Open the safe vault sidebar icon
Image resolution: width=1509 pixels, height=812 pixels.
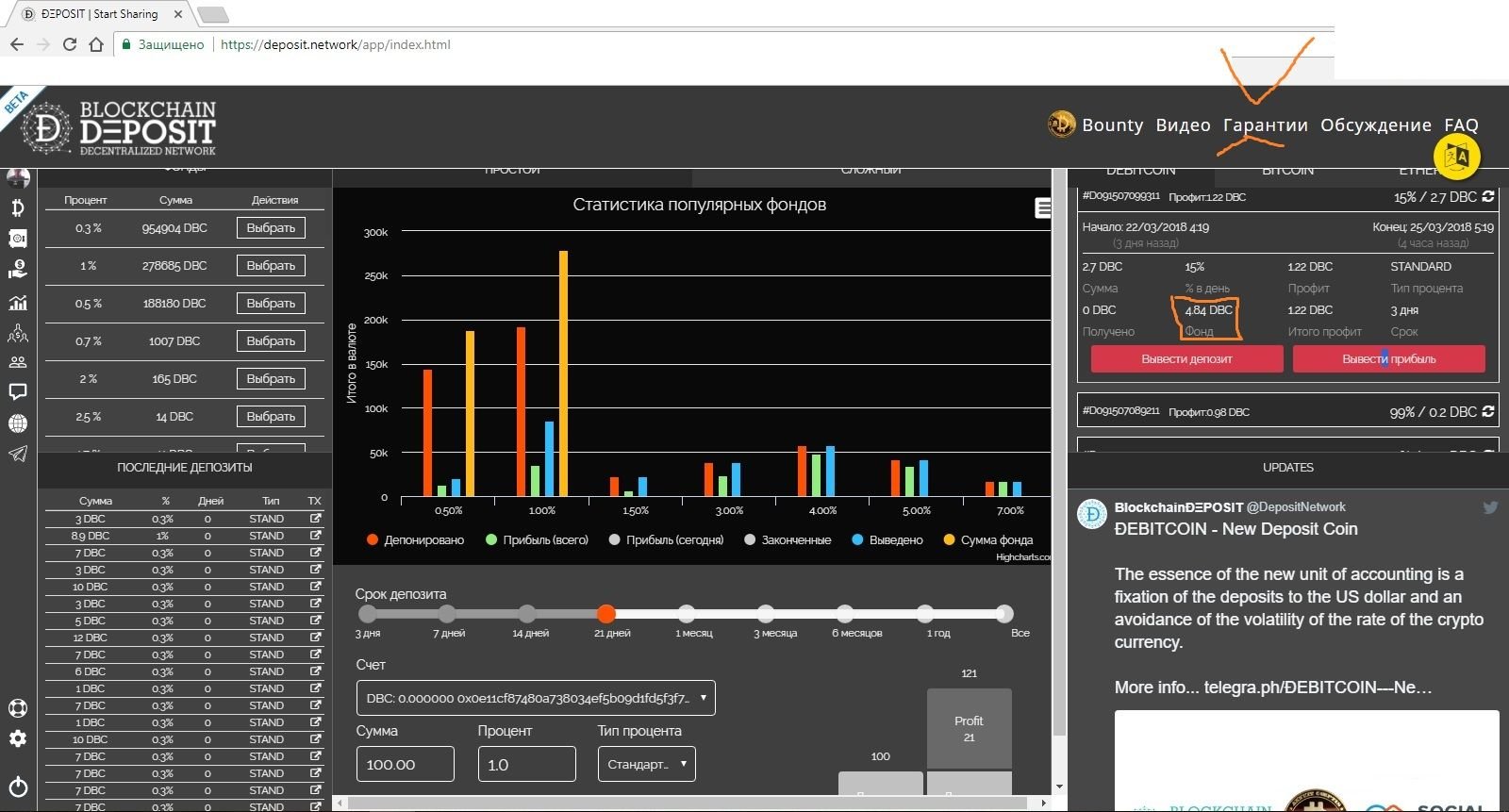(x=18, y=239)
